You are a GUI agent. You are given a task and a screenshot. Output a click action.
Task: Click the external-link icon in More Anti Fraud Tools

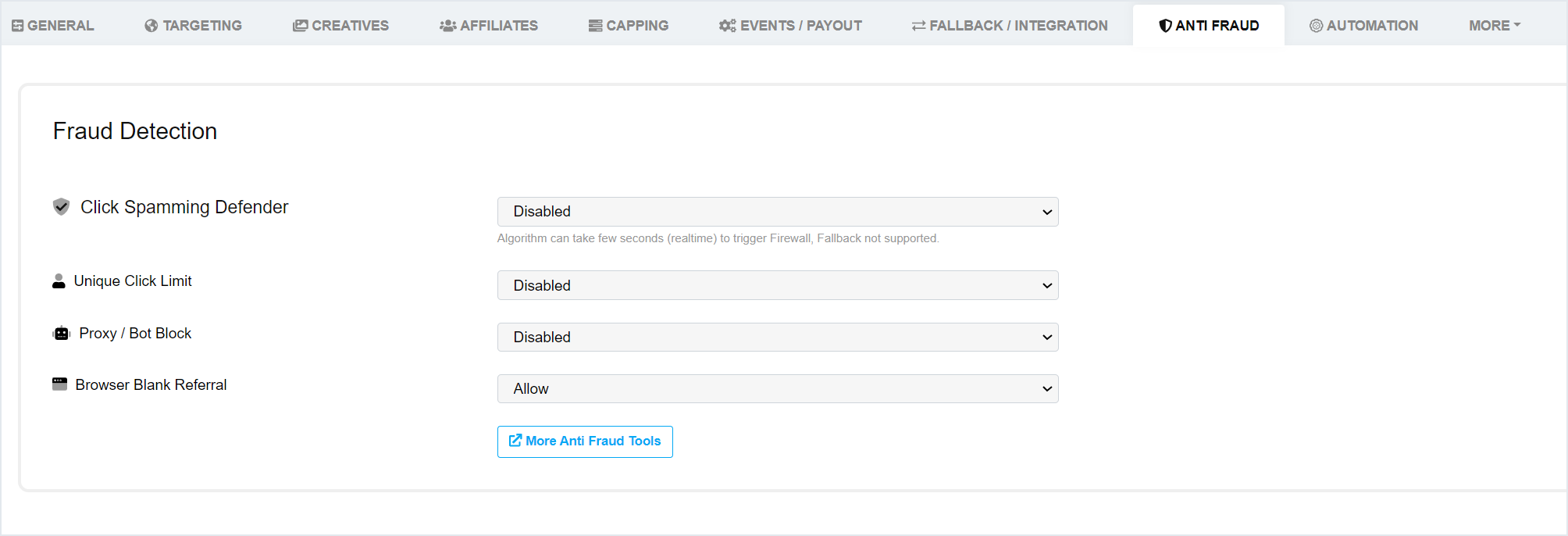click(x=515, y=441)
